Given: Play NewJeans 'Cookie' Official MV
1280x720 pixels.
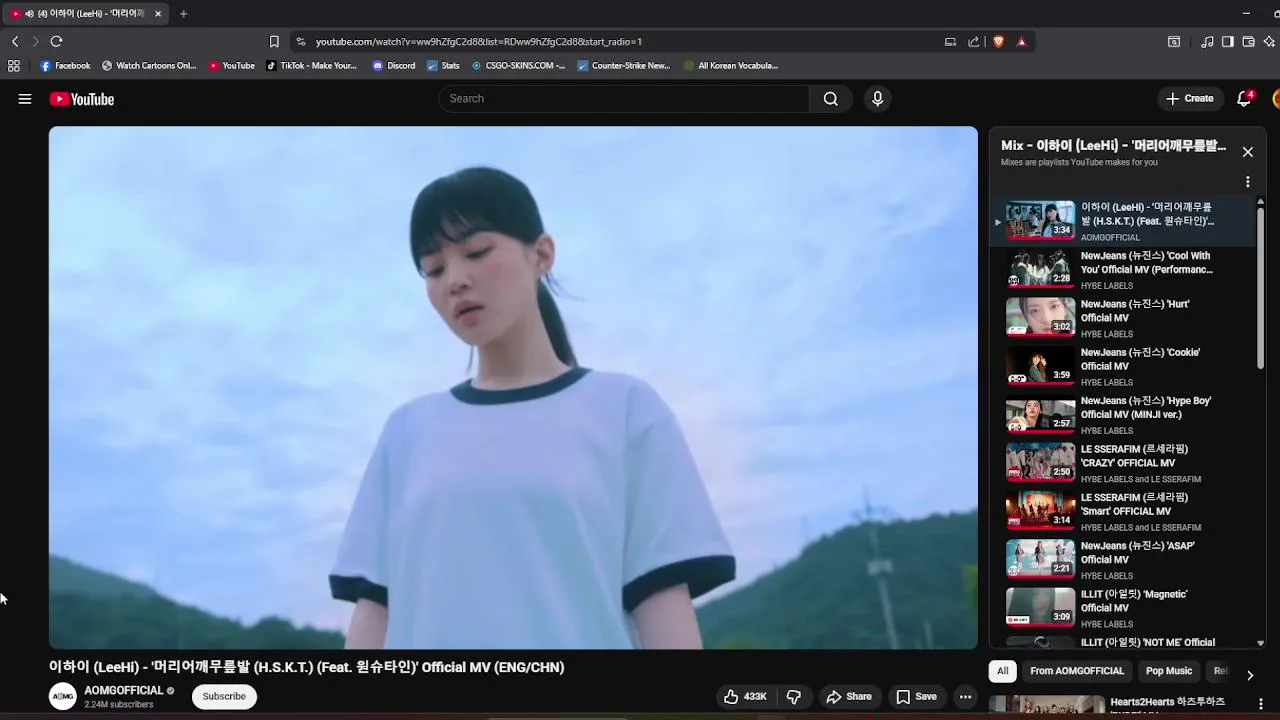Looking at the screenshot, I should click(1122, 366).
